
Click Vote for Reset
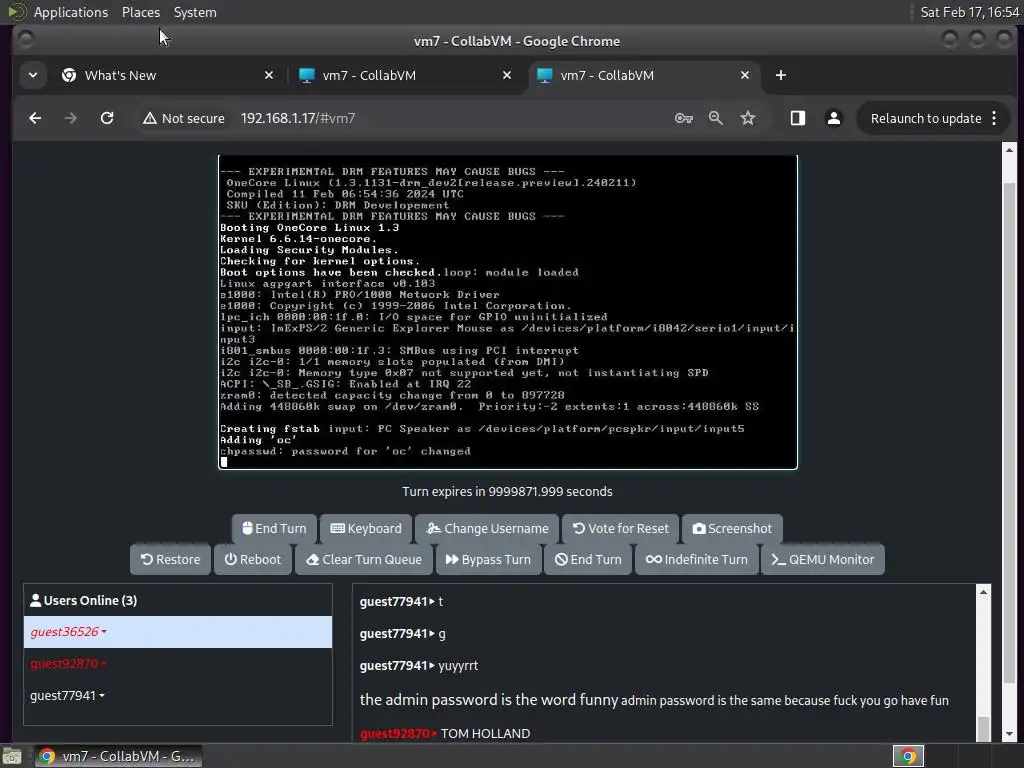pos(620,528)
